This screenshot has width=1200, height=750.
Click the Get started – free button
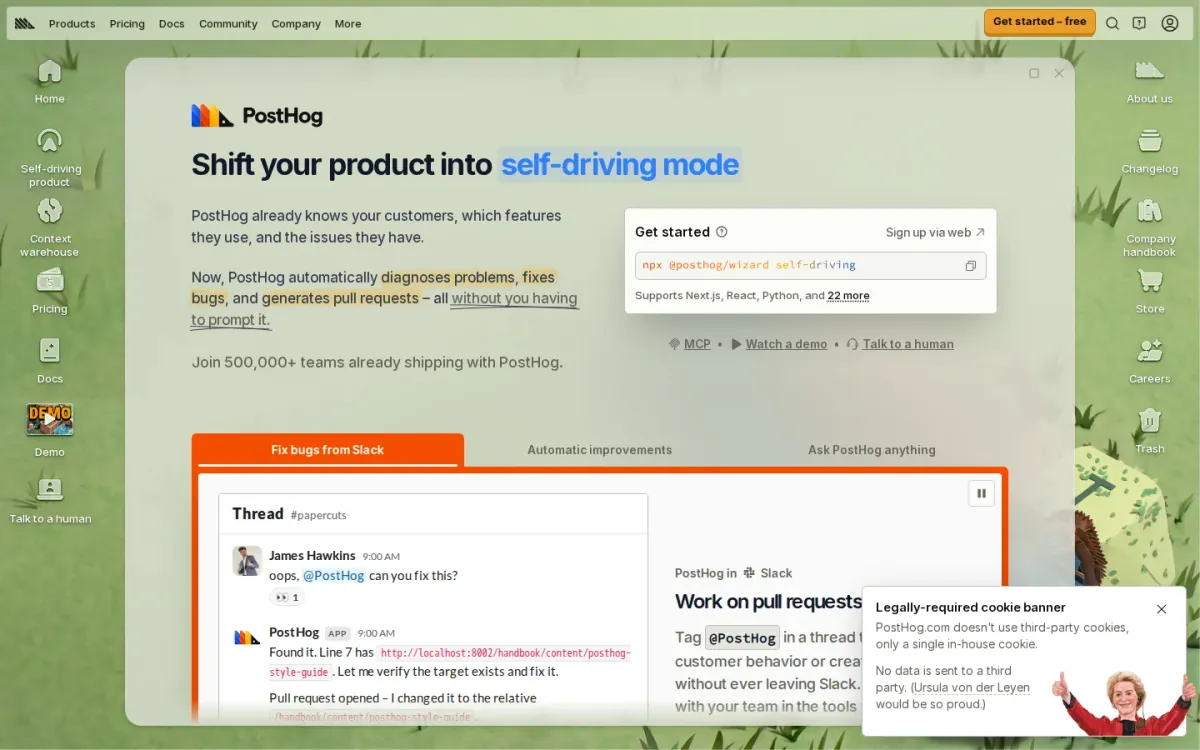point(1039,22)
